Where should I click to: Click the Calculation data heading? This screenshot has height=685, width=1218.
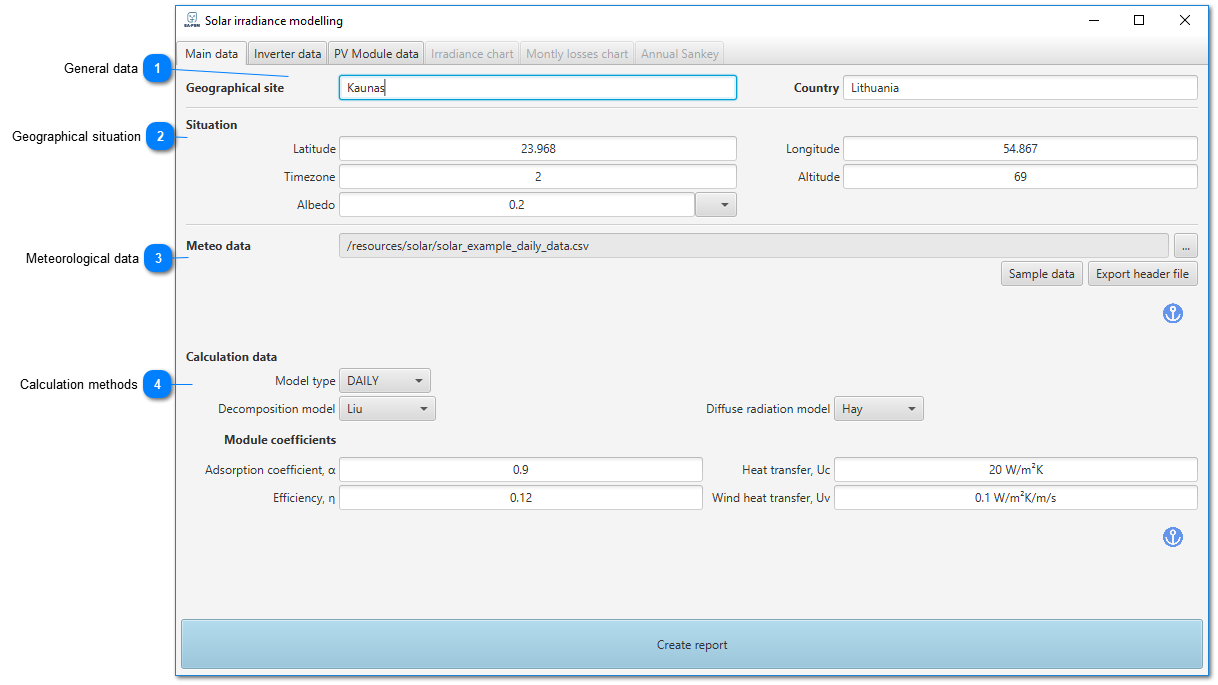(x=232, y=357)
